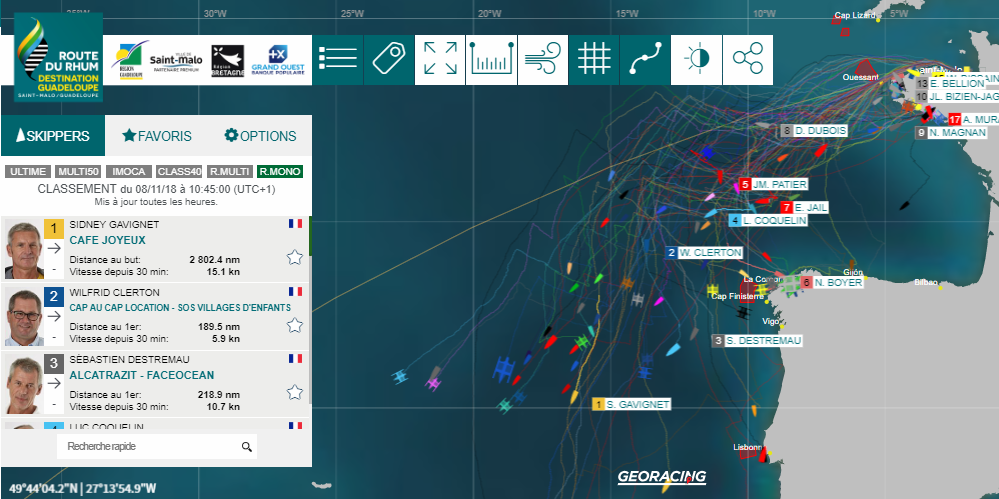Add Wilfrid Clerton to favorites star
999x499 pixels.
pos(294,325)
